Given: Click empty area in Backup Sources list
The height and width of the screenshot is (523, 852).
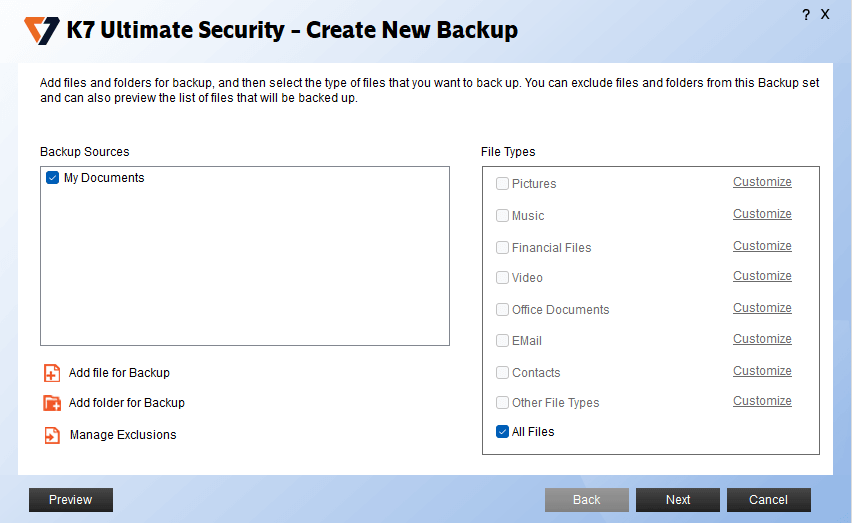Looking at the screenshot, I should (245, 270).
